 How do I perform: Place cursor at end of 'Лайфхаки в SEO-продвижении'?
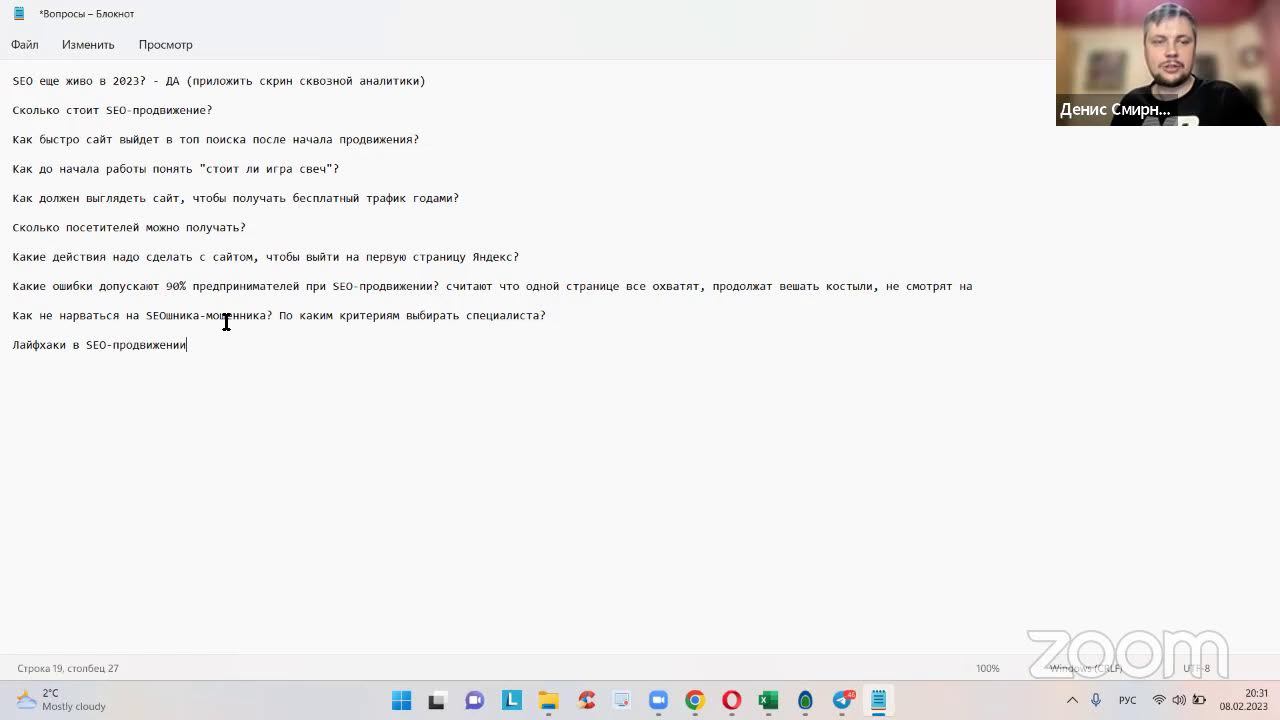[x=187, y=345]
